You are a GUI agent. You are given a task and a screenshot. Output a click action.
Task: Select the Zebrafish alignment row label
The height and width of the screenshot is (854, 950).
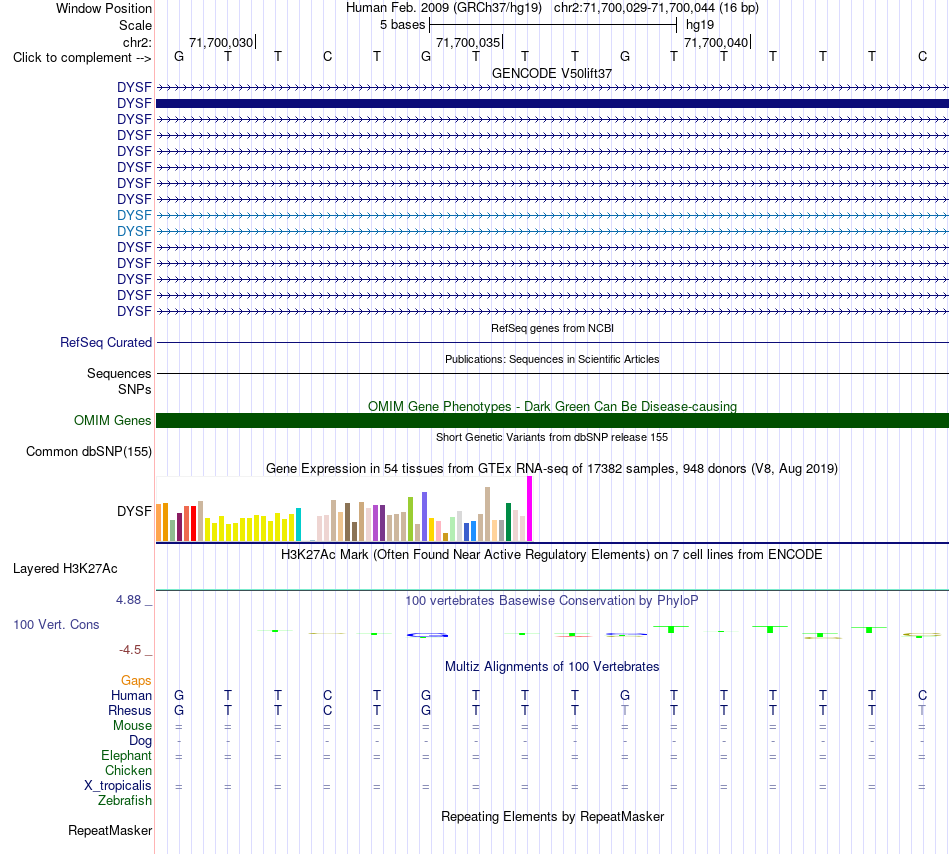click(x=125, y=801)
